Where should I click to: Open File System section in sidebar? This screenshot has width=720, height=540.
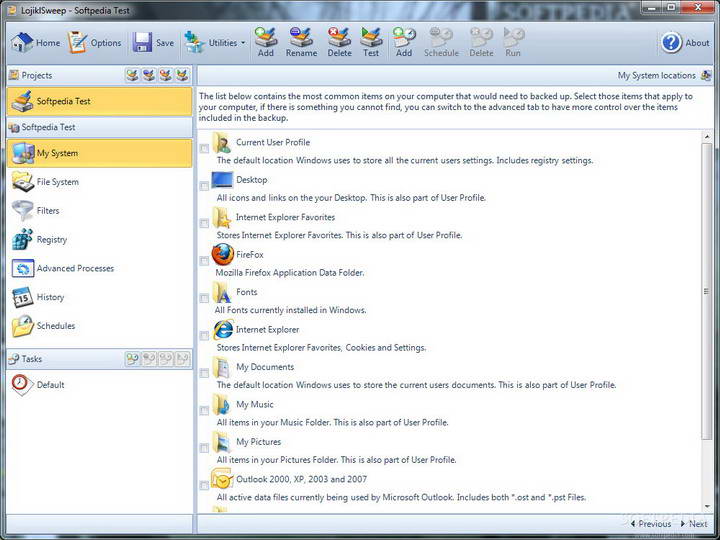(100, 182)
